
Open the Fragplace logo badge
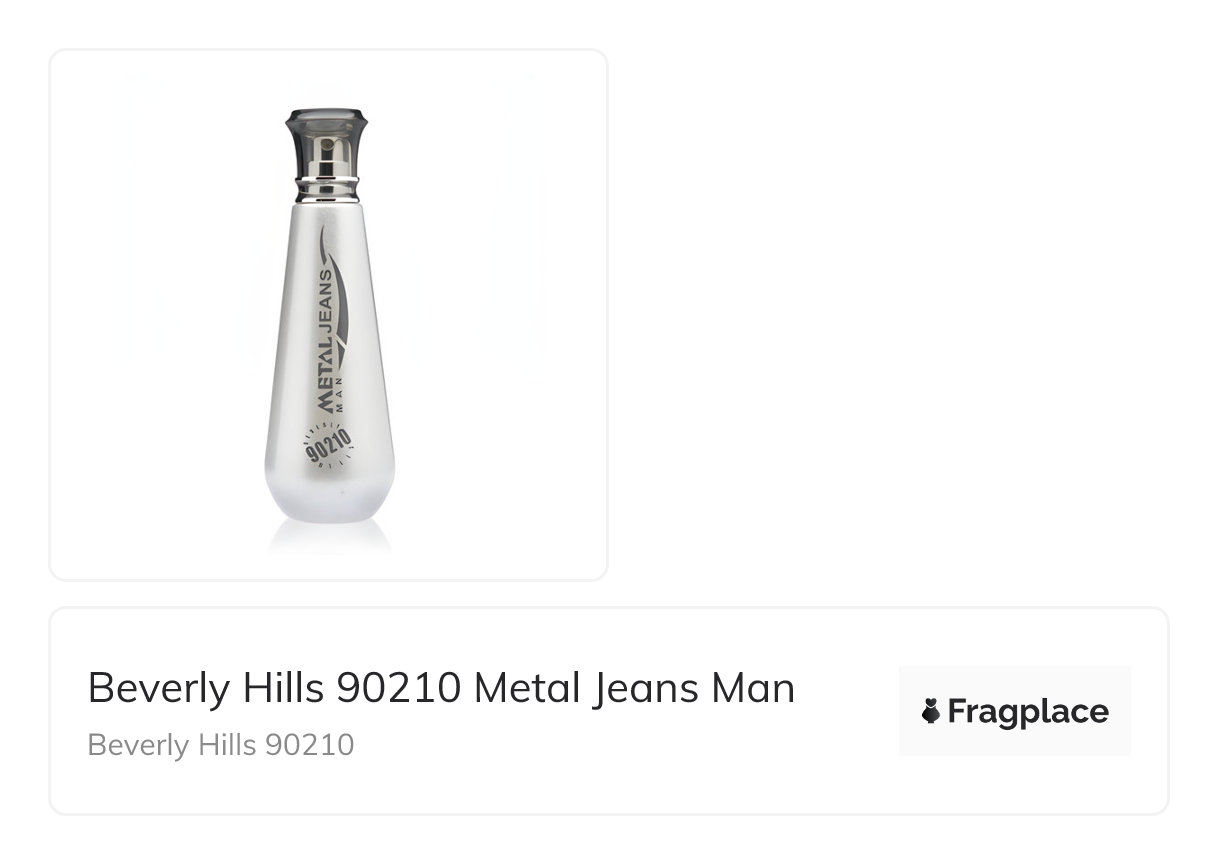1014,711
